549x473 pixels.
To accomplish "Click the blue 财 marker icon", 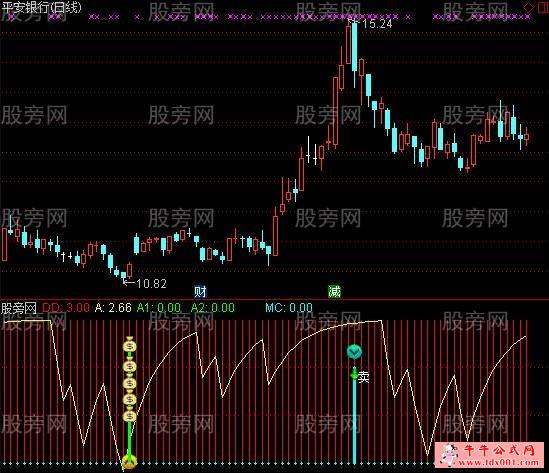I will (x=200, y=291).
